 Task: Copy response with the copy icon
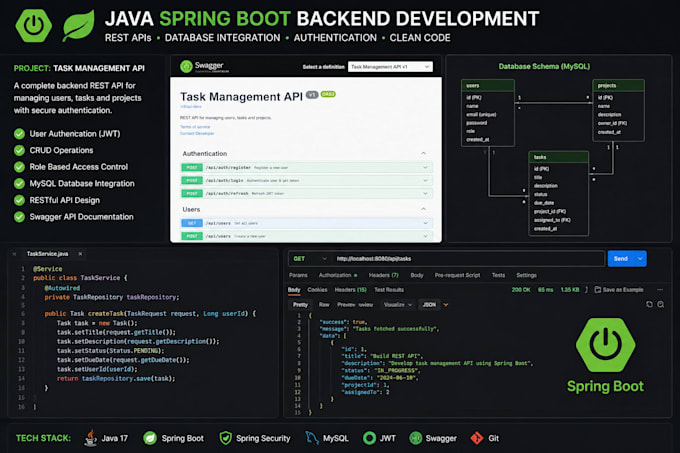[x=649, y=304]
